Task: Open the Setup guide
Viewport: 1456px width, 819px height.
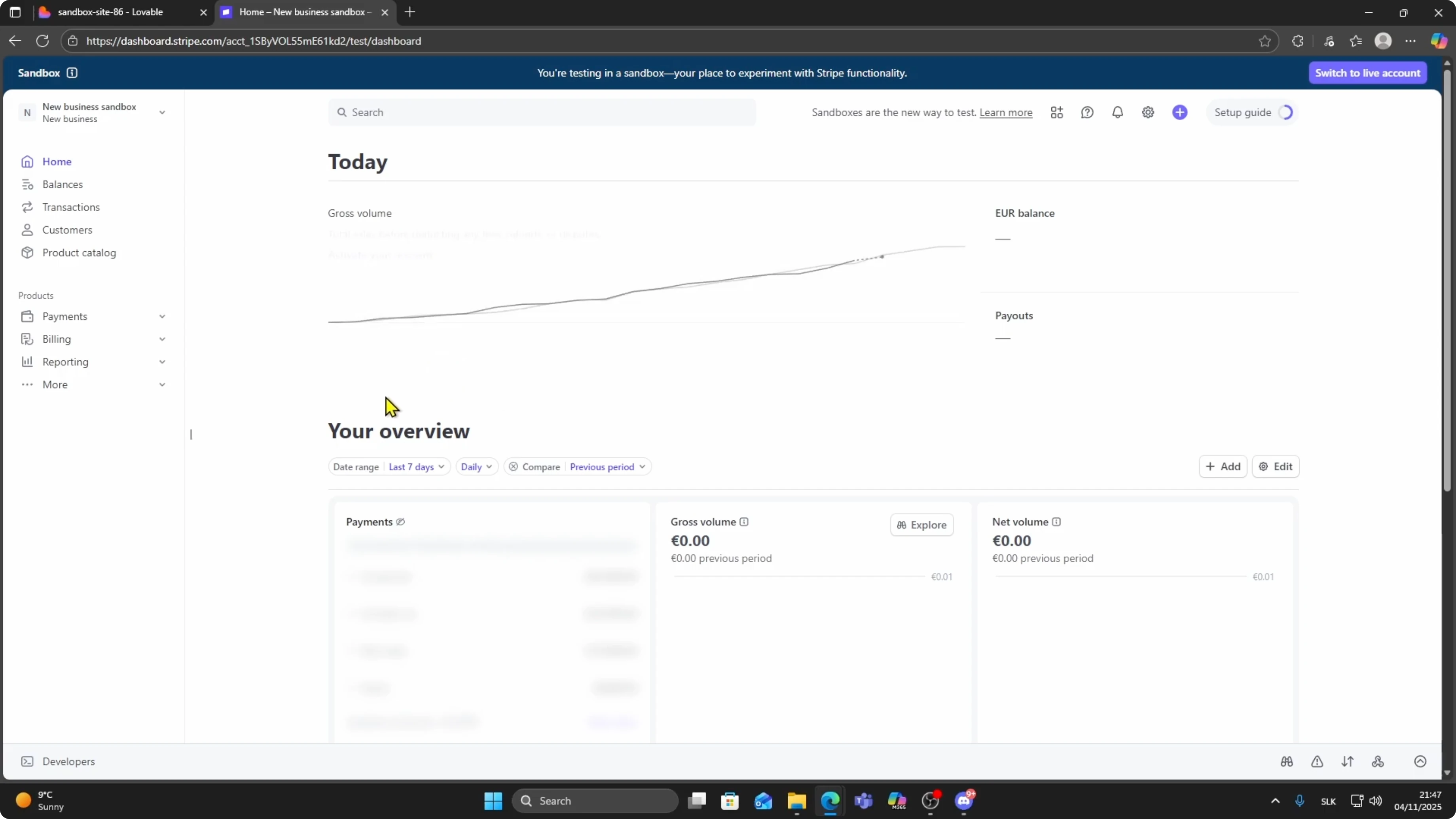Action: [1253, 112]
